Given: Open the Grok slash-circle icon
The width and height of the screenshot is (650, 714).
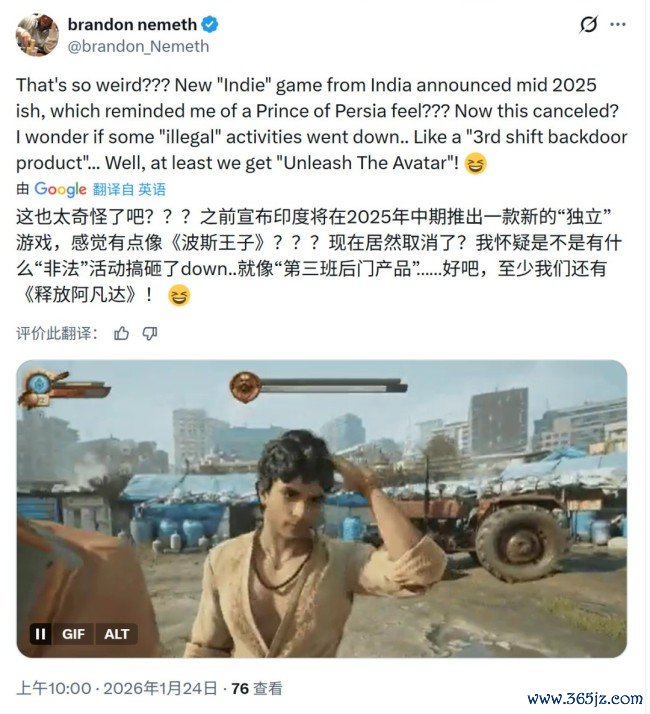Looking at the screenshot, I should point(588,24).
